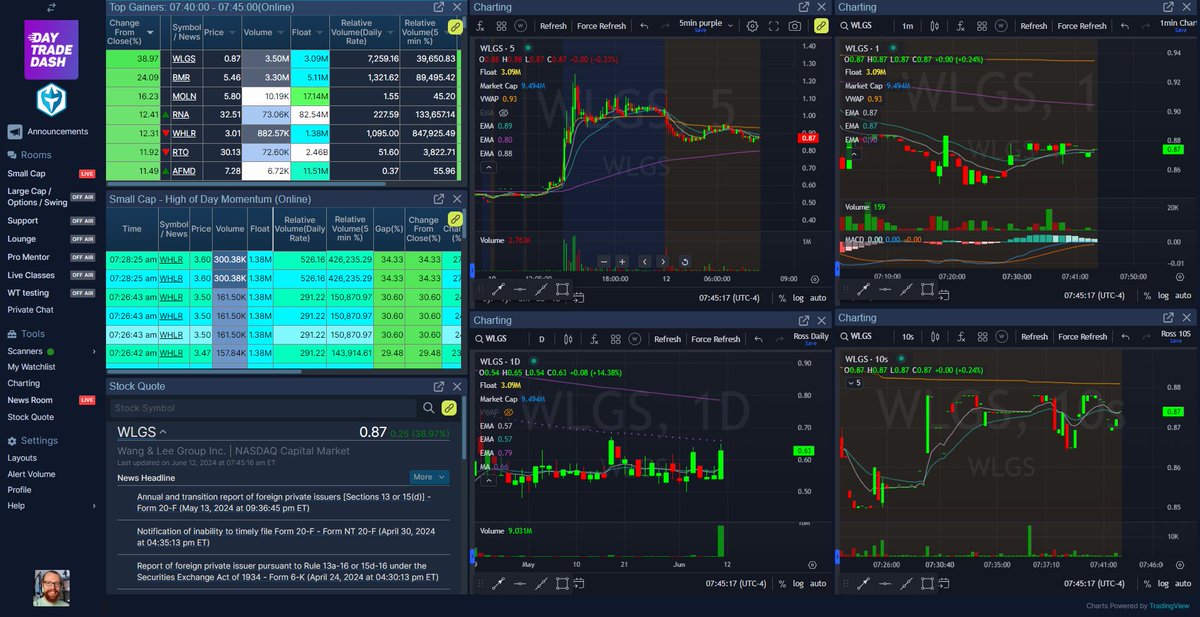Toggle link icon in High of Day Momentum scanner
Screen dimensions: 1200x617
[x=454, y=218]
